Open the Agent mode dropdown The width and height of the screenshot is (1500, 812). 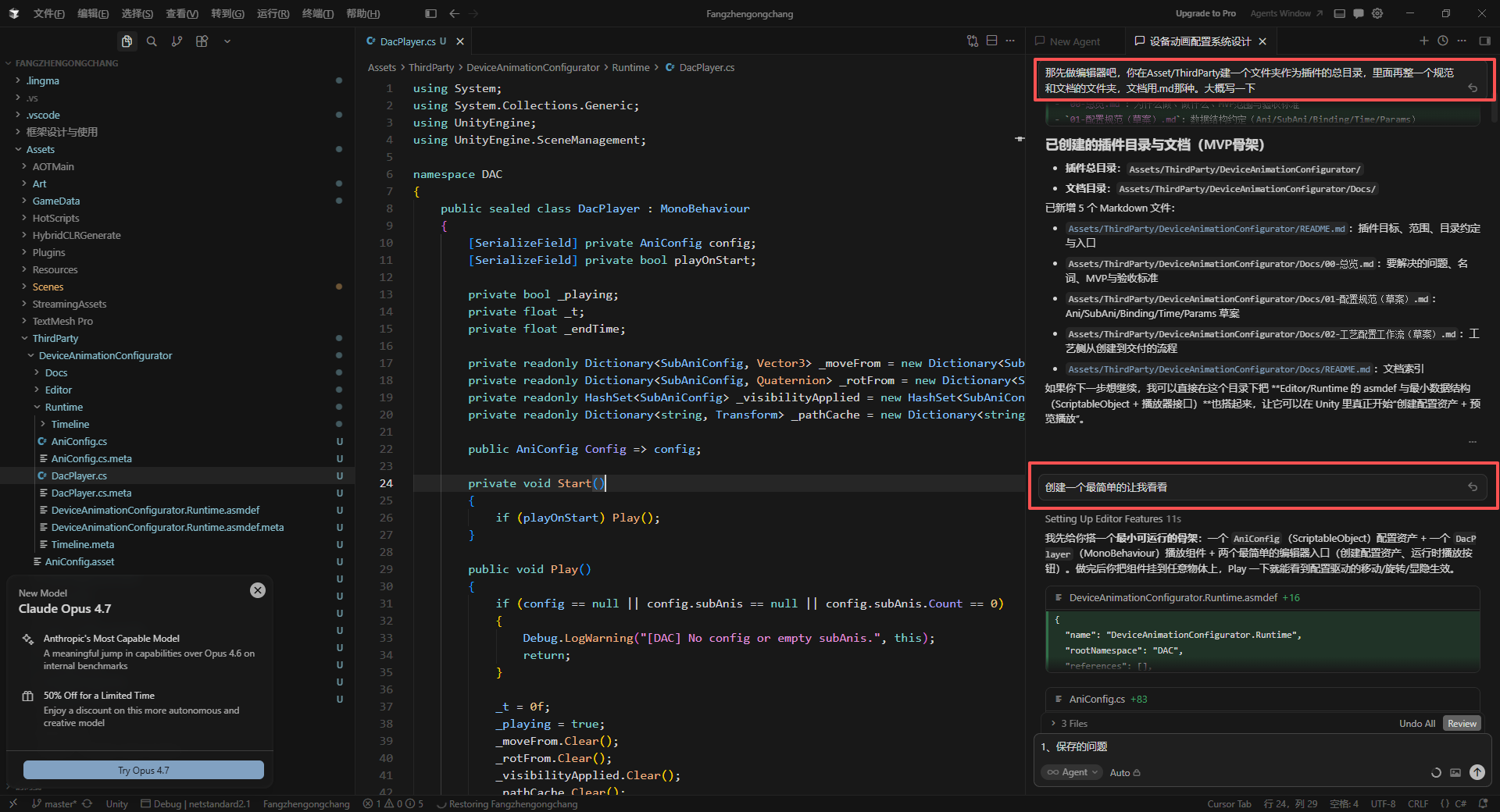pos(1072,772)
